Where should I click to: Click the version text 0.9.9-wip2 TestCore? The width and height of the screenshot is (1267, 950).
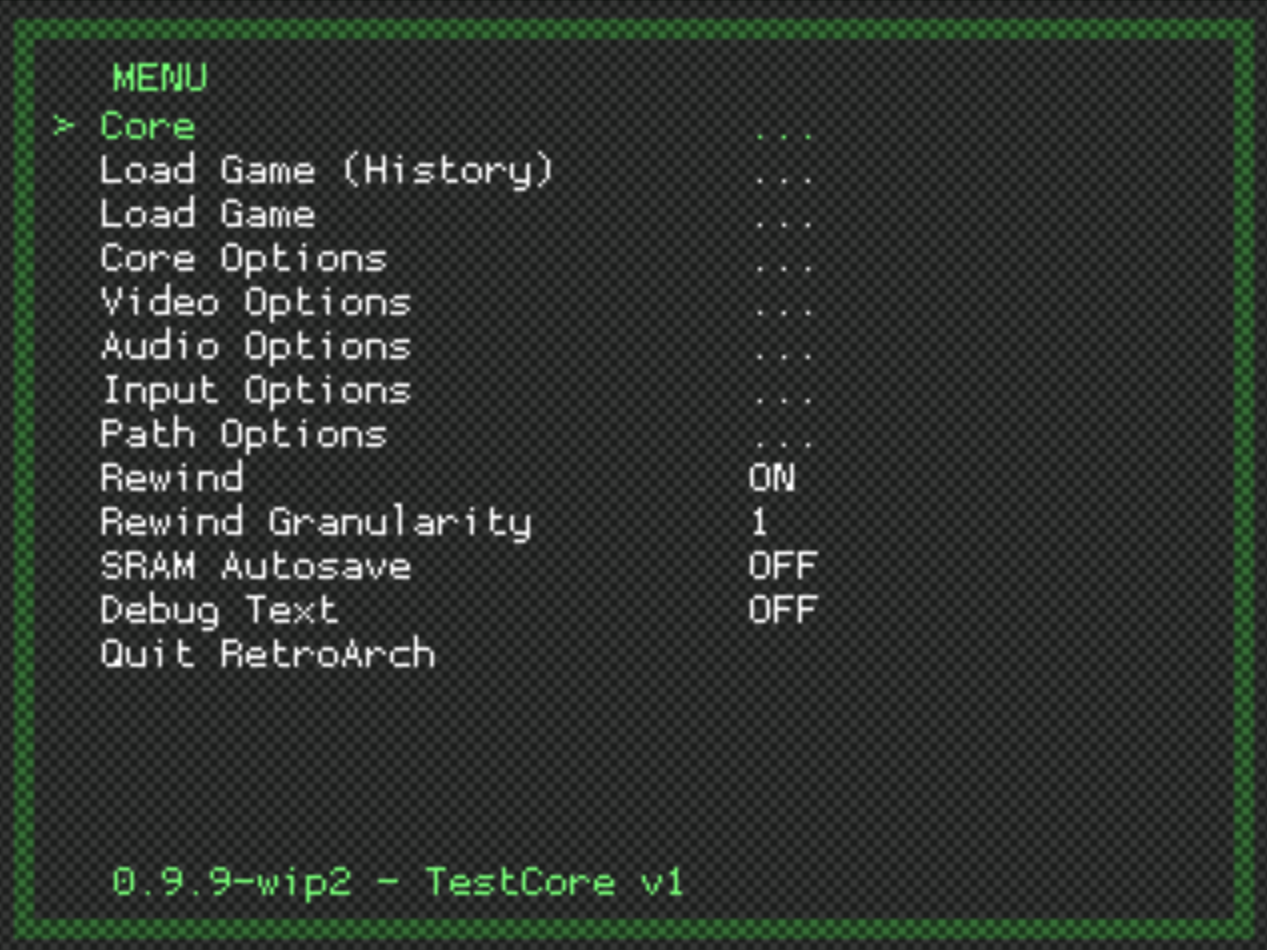[x=397, y=883]
